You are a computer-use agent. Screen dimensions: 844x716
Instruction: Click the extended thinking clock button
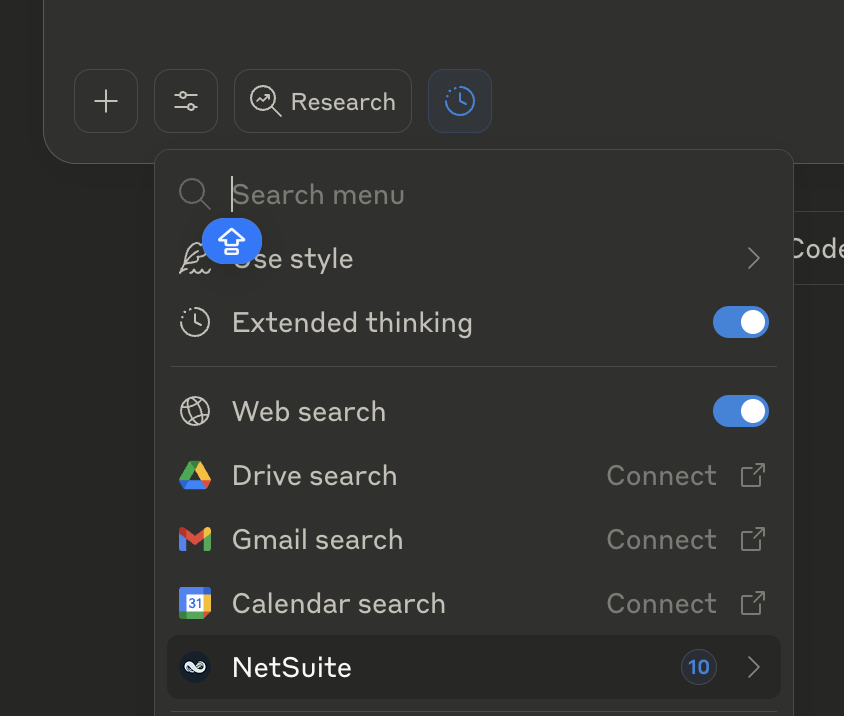pyautogui.click(x=460, y=101)
